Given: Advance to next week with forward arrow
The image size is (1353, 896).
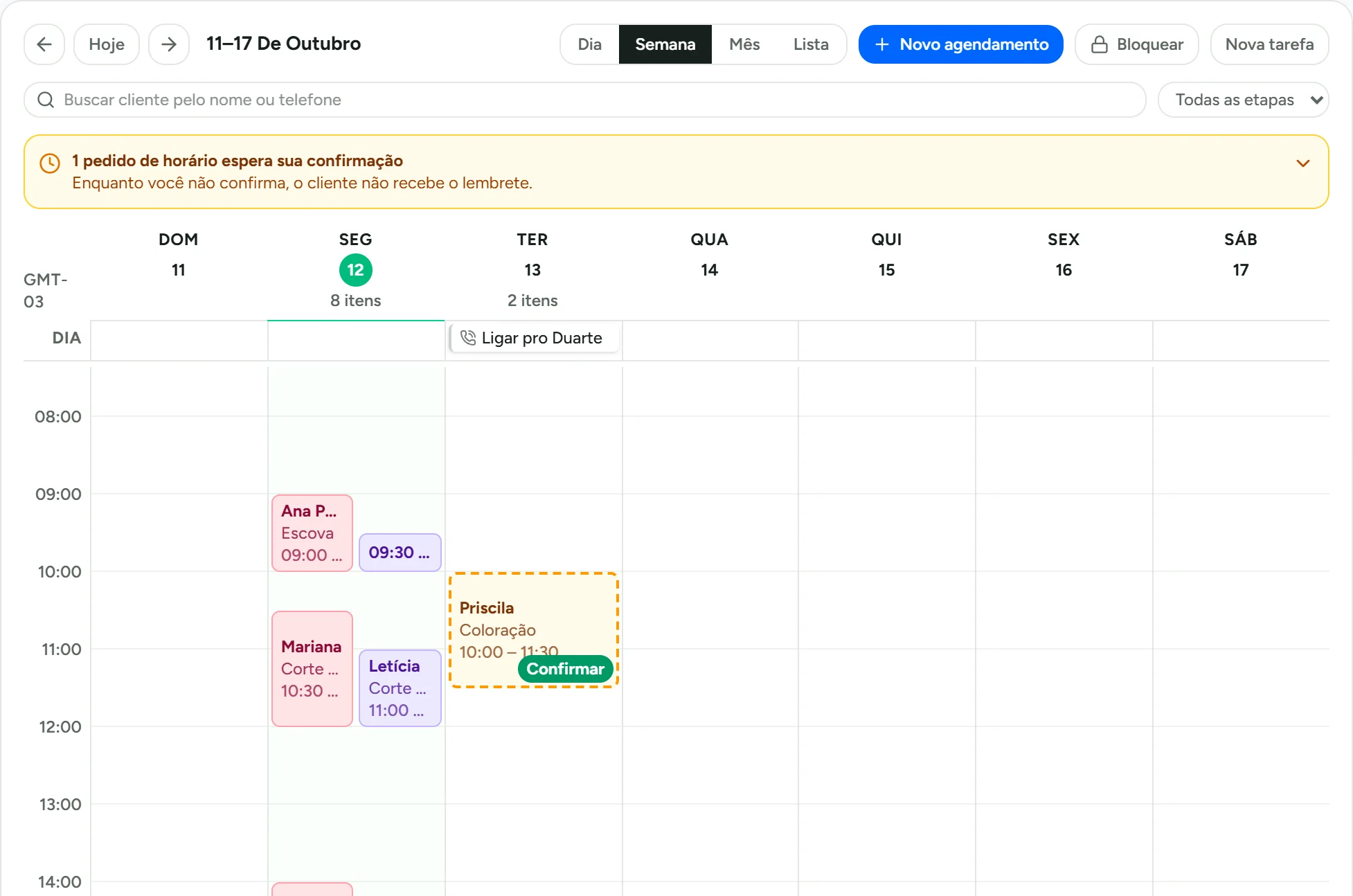Looking at the screenshot, I should click(x=169, y=44).
